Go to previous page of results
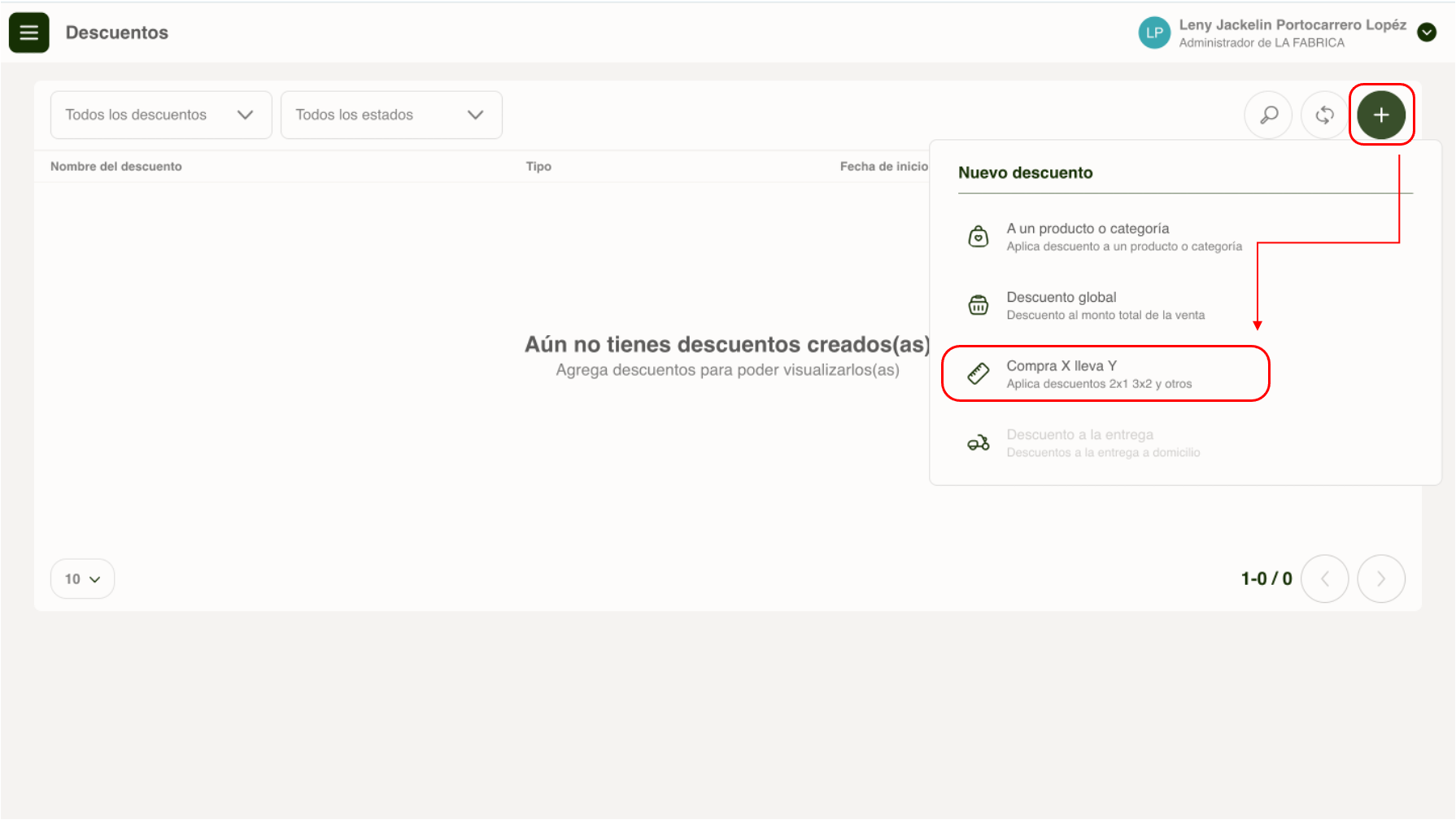Screen dimensions: 1456x820 [x=1325, y=579]
